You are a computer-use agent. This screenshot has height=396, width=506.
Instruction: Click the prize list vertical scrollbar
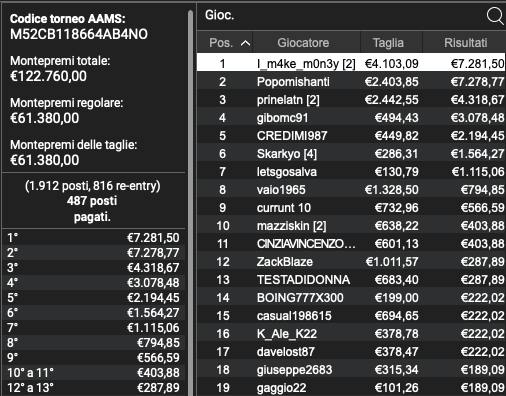tap(190, 200)
